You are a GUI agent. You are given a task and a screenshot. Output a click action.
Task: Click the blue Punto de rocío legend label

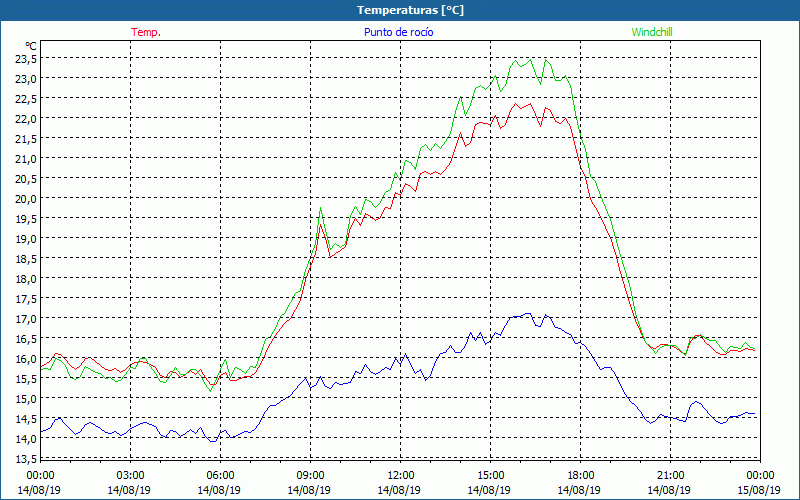[x=398, y=32]
